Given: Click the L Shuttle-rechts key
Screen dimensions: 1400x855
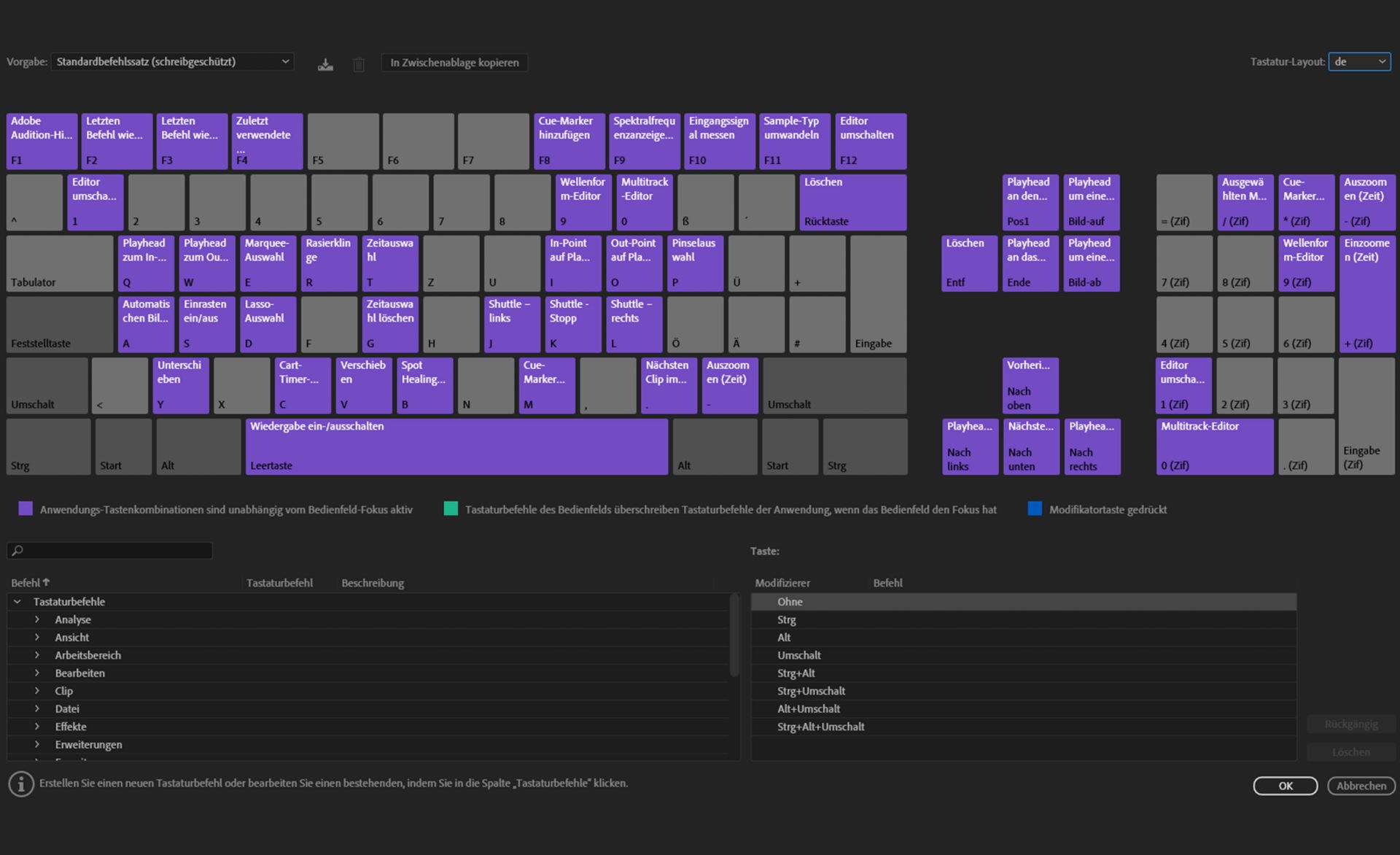Looking at the screenshot, I should [634, 325].
